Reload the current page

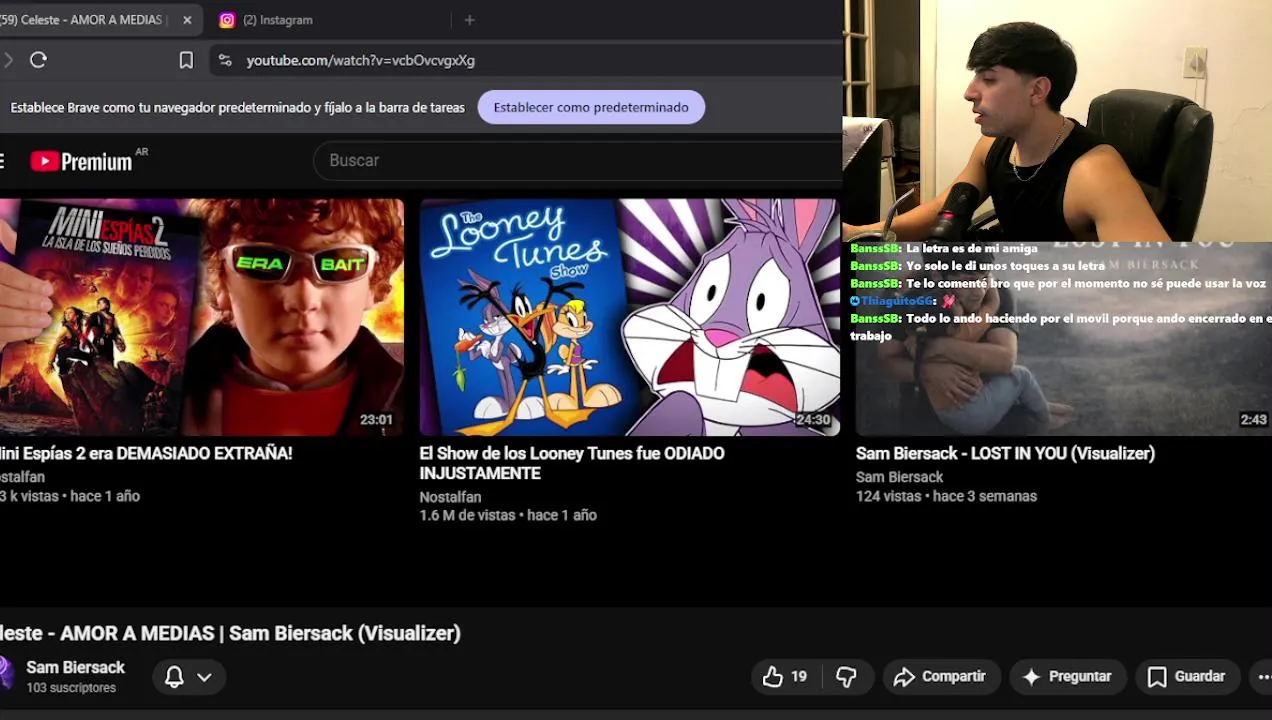click(x=38, y=60)
